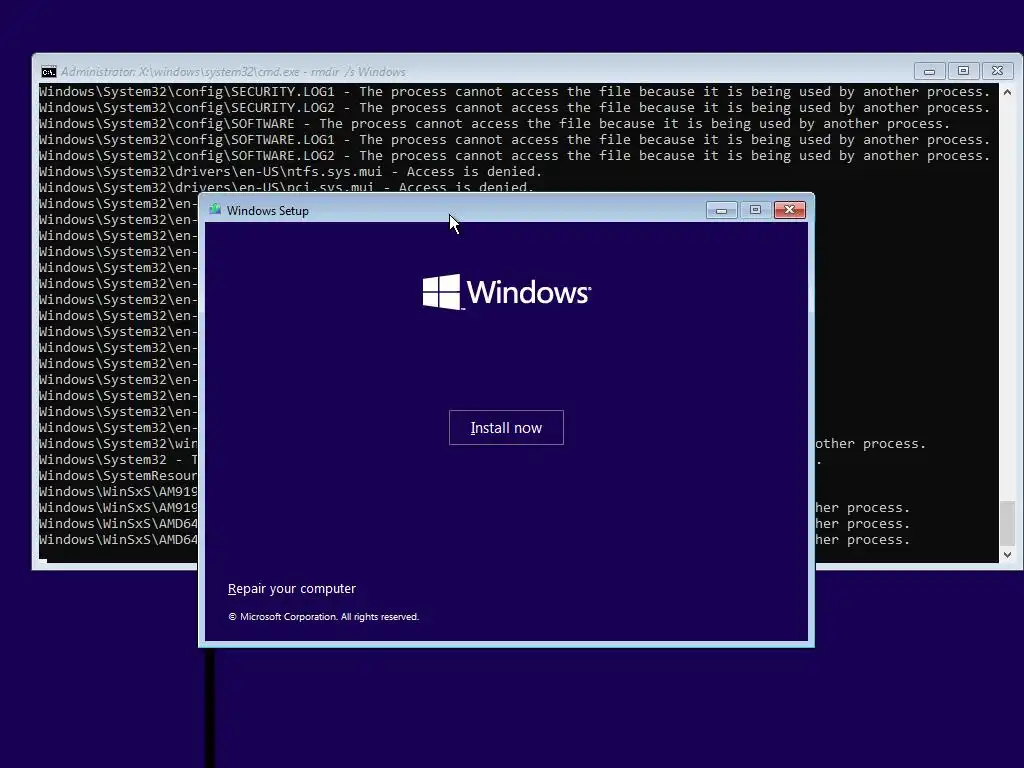Click the SOFTWARE.LOG1 line in cmd output
This screenshot has width=1024, height=768.
point(514,140)
